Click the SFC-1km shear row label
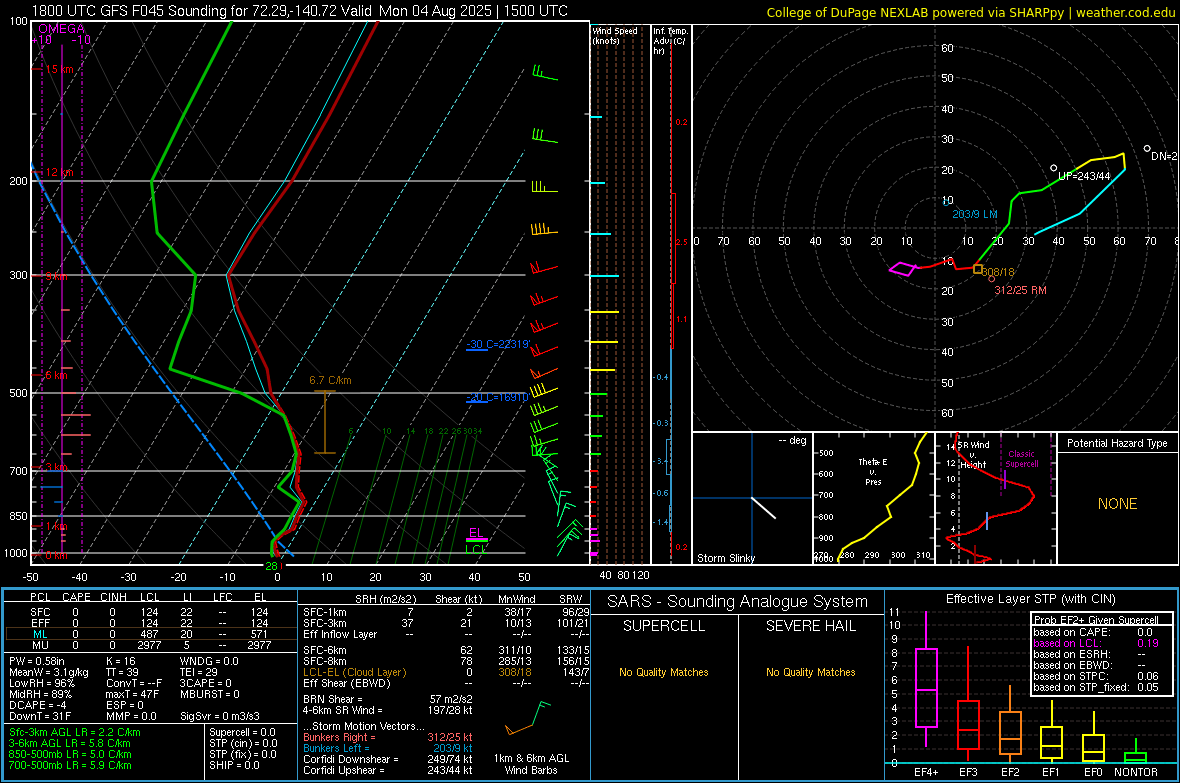Image resolution: width=1180 pixels, height=783 pixels. pyautogui.click(x=324, y=612)
